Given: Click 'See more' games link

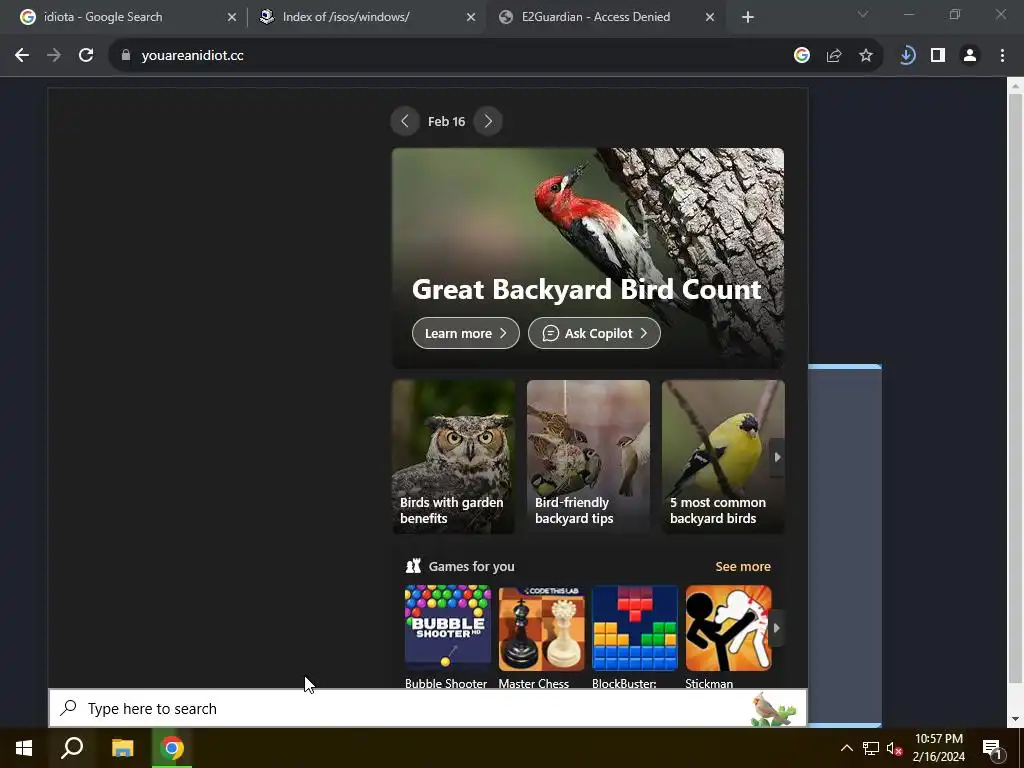Looking at the screenshot, I should point(743,567).
